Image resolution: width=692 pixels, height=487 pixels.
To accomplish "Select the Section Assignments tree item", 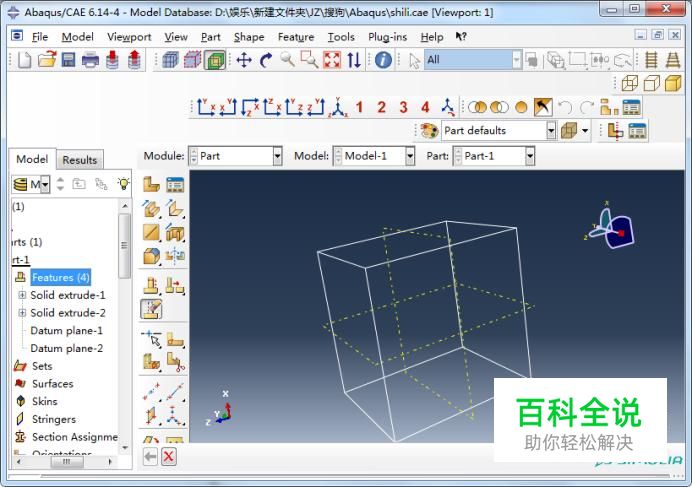I will pyautogui.click(x=75, y=437).
